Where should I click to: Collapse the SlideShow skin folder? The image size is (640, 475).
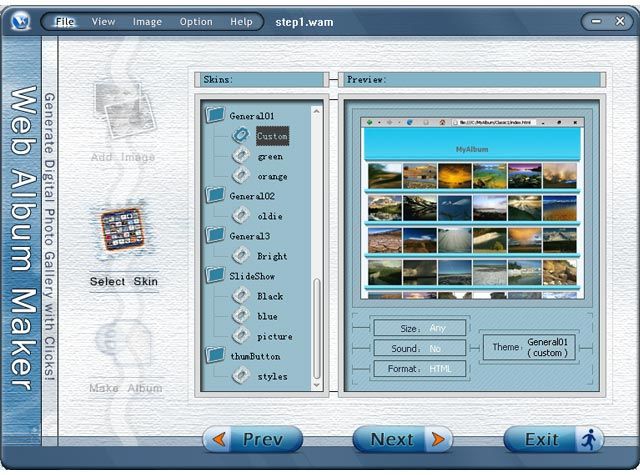point(215,275)
